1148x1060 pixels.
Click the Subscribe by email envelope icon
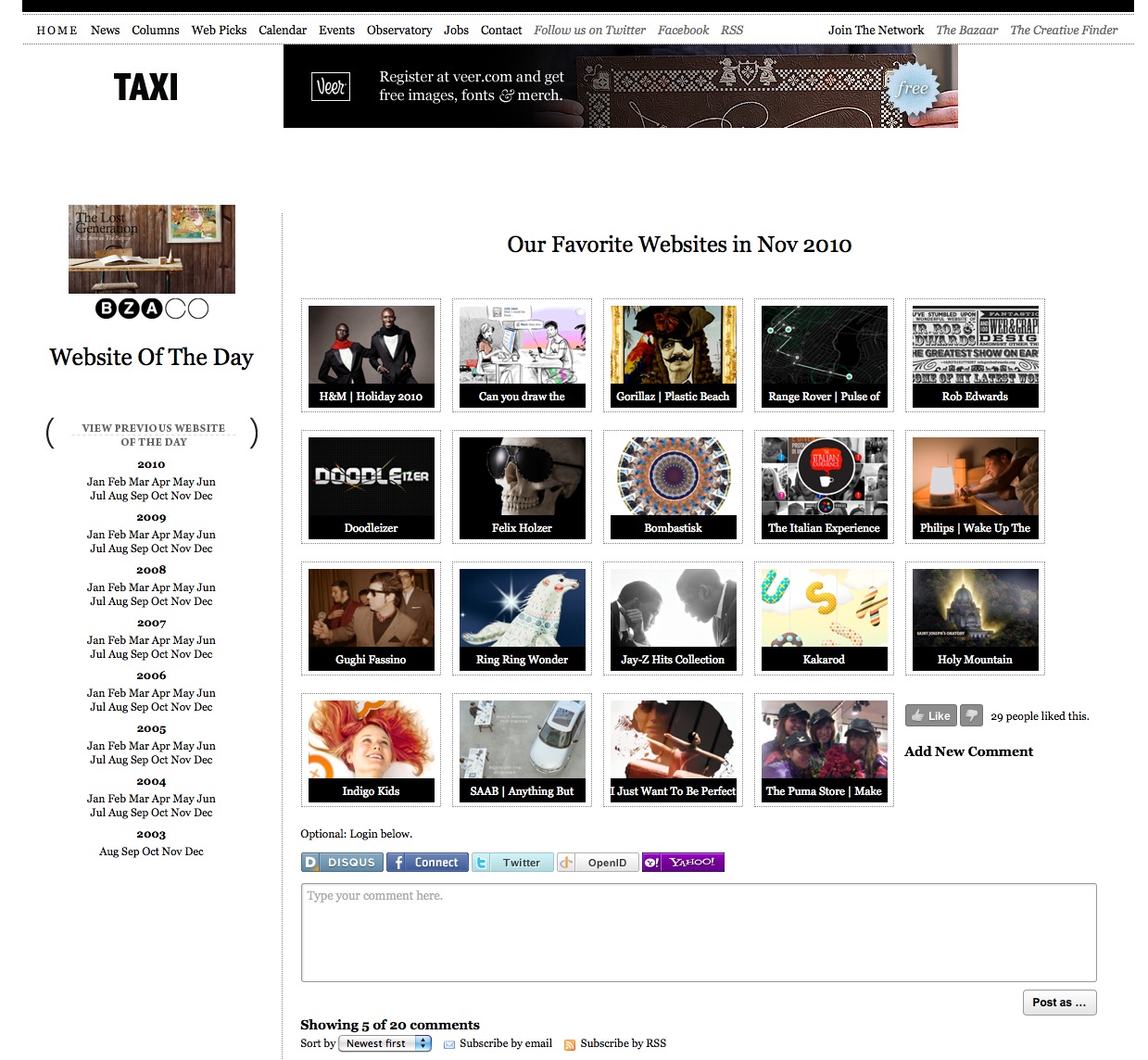coord(449,1044)
